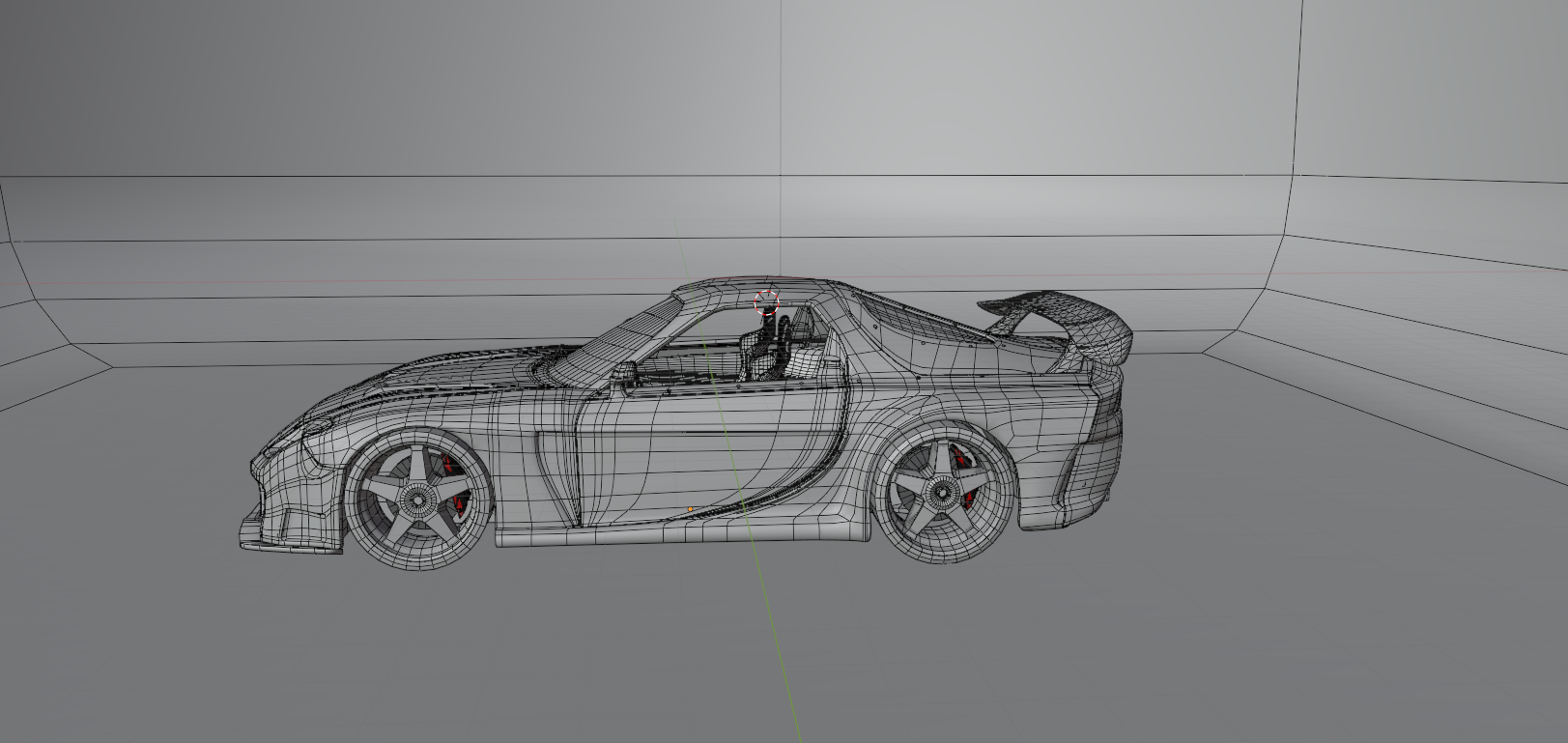Select the rear wheel rim of the car

(x=941, y=494)
